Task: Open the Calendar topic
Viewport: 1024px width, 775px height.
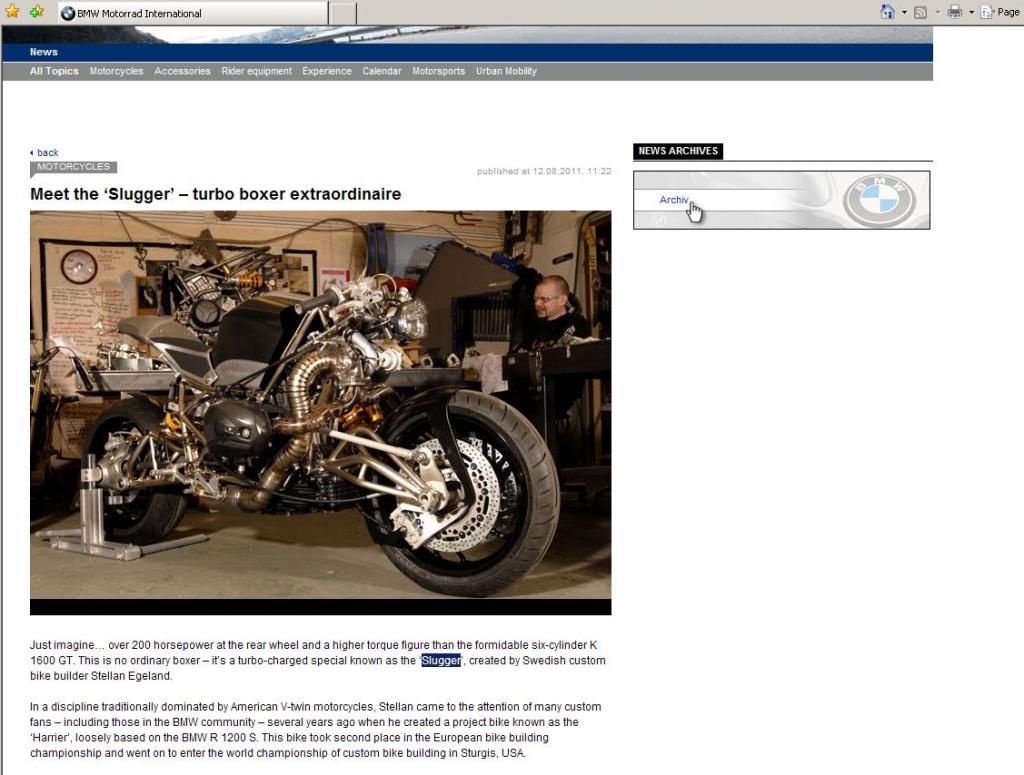Action: 382,71
